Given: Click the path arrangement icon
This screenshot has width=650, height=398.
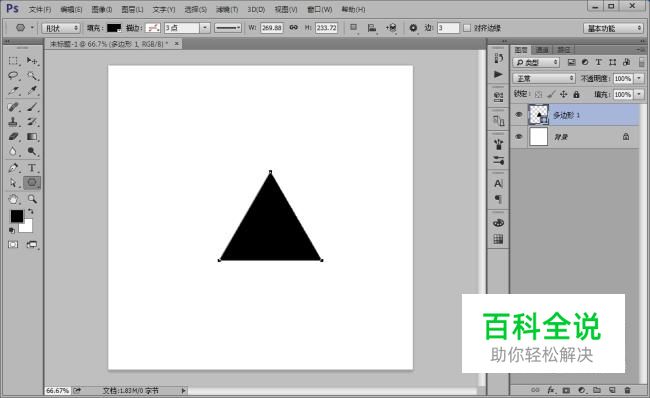Looking at the screenshot, I should coord(391,28).
